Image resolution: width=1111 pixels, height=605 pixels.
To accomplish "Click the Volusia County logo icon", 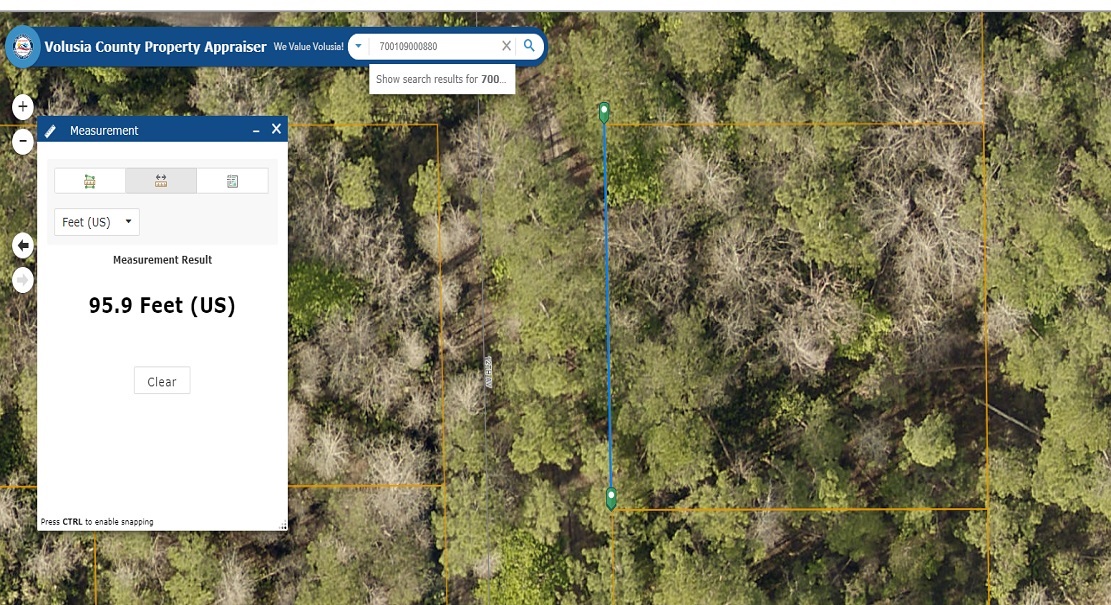I will pos(23,47).
